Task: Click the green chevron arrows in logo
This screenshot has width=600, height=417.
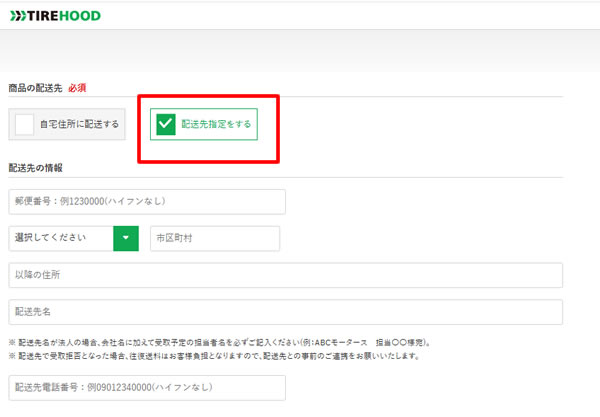Action: tap(17, 16)
